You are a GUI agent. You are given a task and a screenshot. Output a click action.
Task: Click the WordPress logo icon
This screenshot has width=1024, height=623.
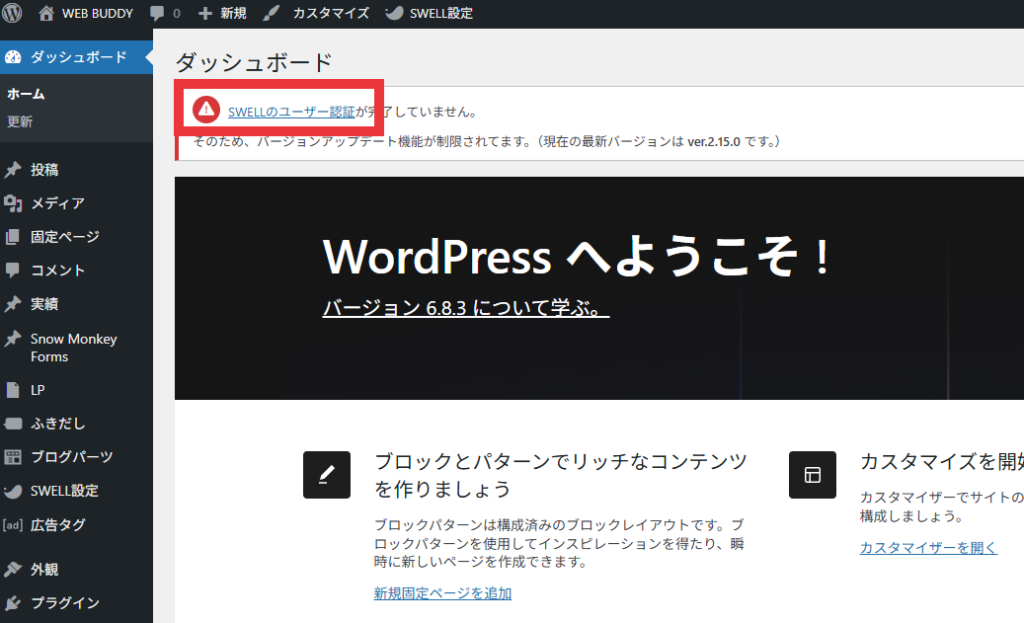[x=13, y=14]
